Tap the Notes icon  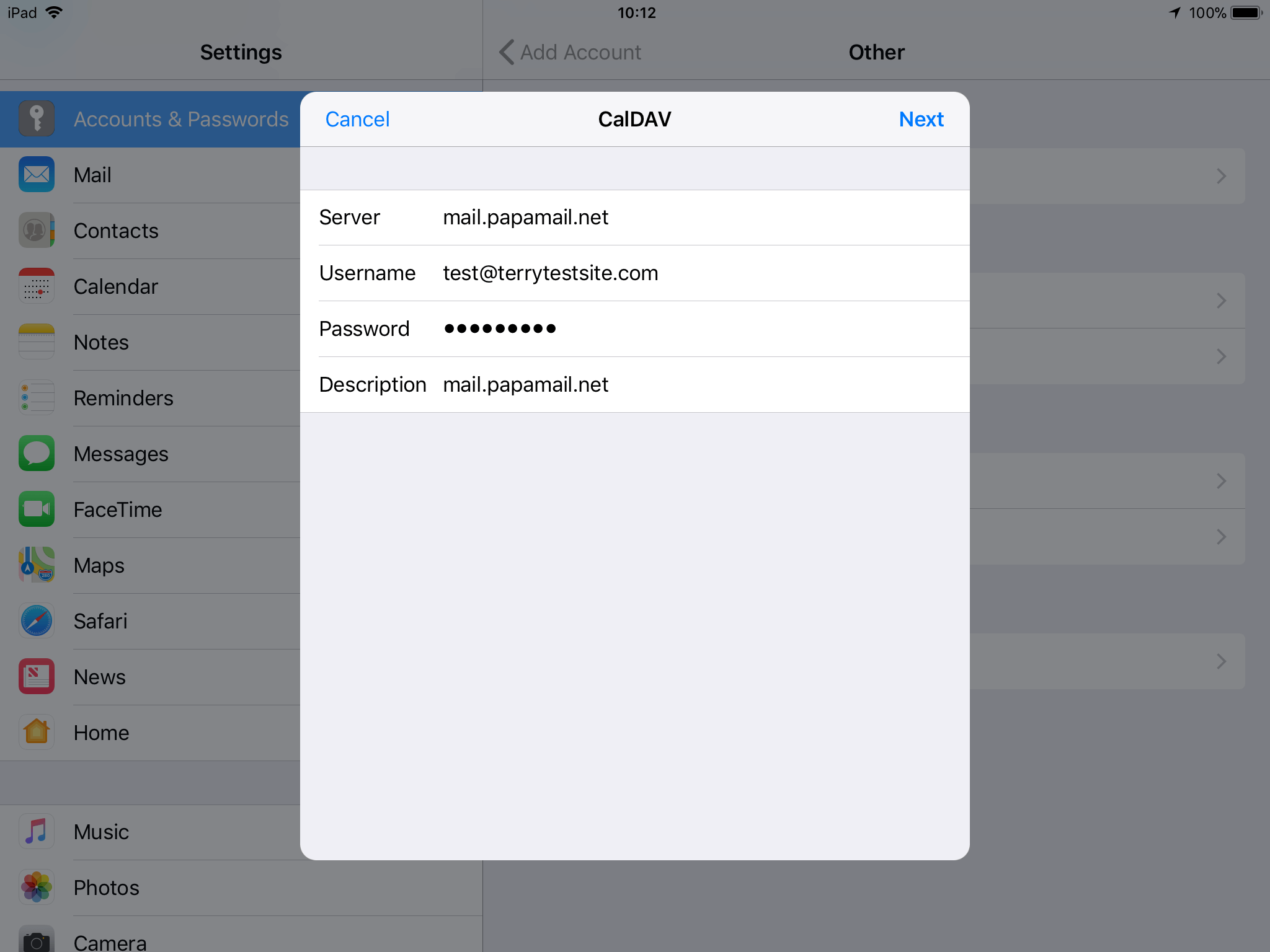tap(37, 342)
